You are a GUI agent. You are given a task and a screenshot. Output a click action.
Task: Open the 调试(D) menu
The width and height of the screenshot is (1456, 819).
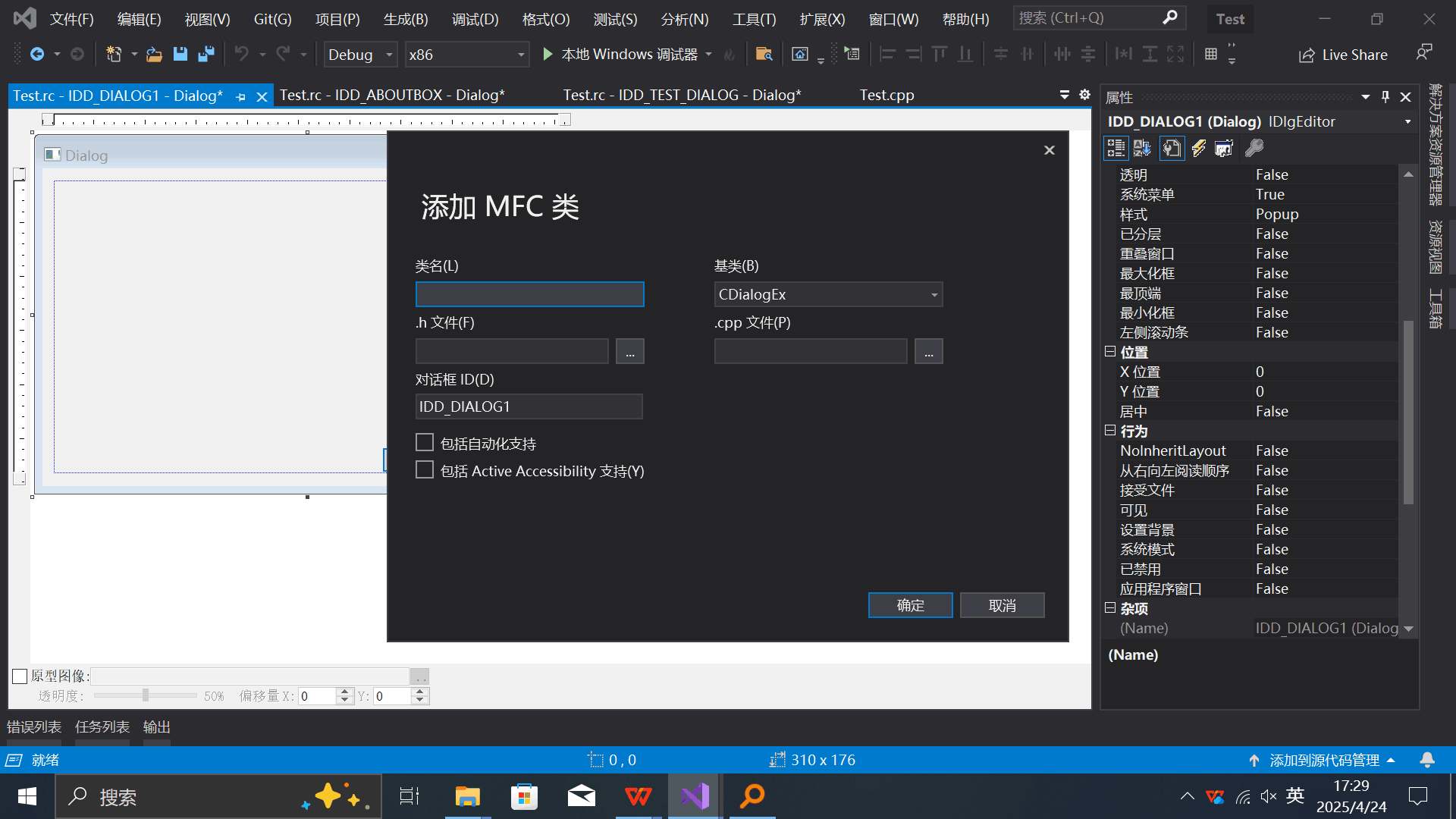pyautogui.click(x=475, y=19)
